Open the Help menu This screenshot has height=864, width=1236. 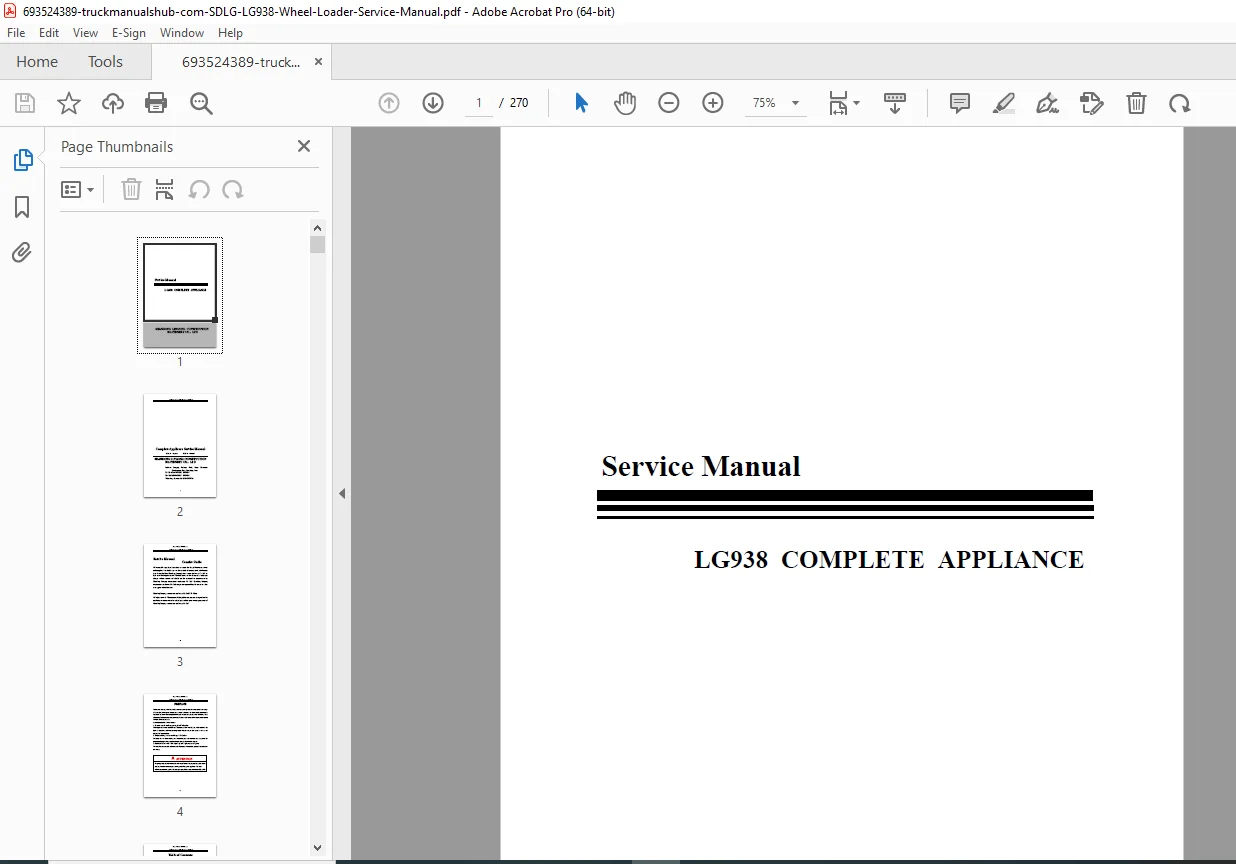[230, 33]
